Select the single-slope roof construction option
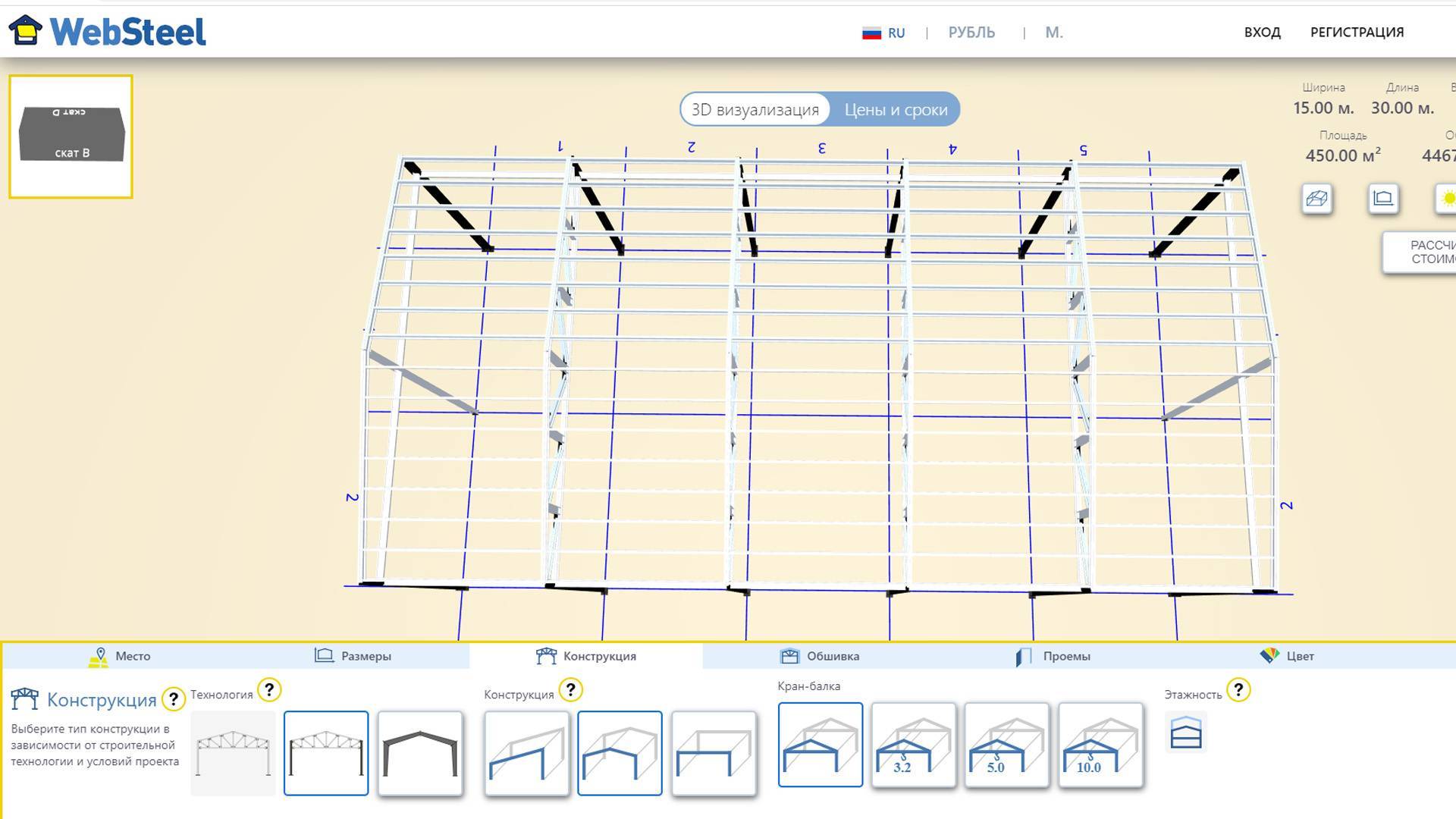 tap(526, 753)
